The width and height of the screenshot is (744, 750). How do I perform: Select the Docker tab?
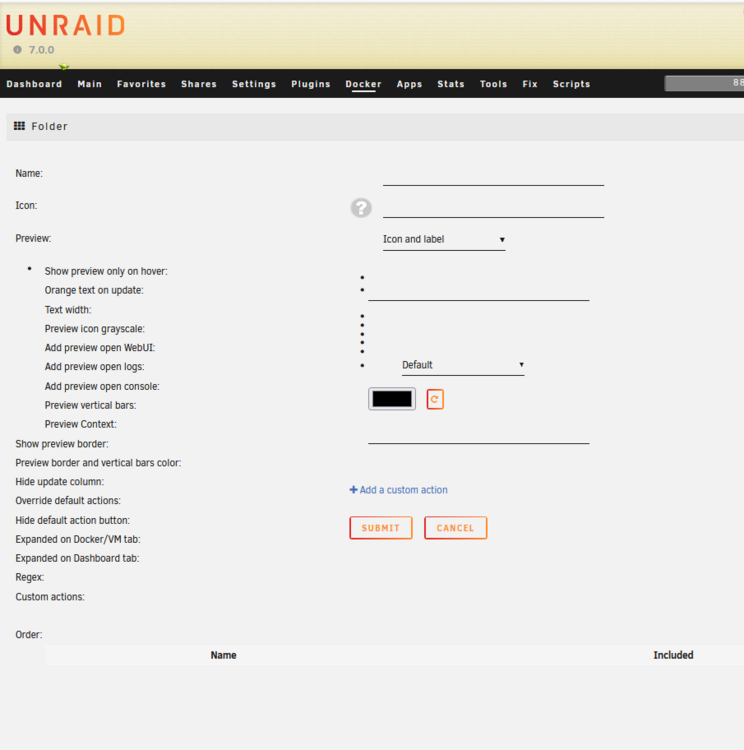363,84
